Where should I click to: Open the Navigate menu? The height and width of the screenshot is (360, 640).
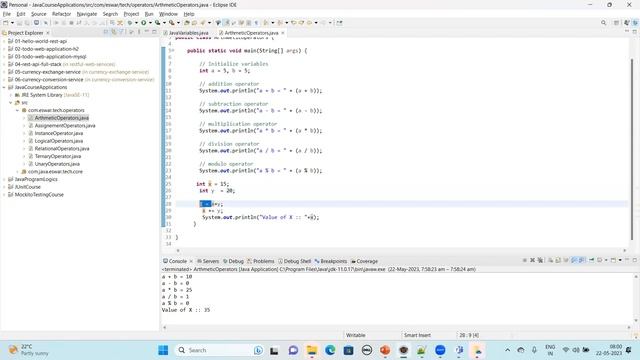click(87, 14)
